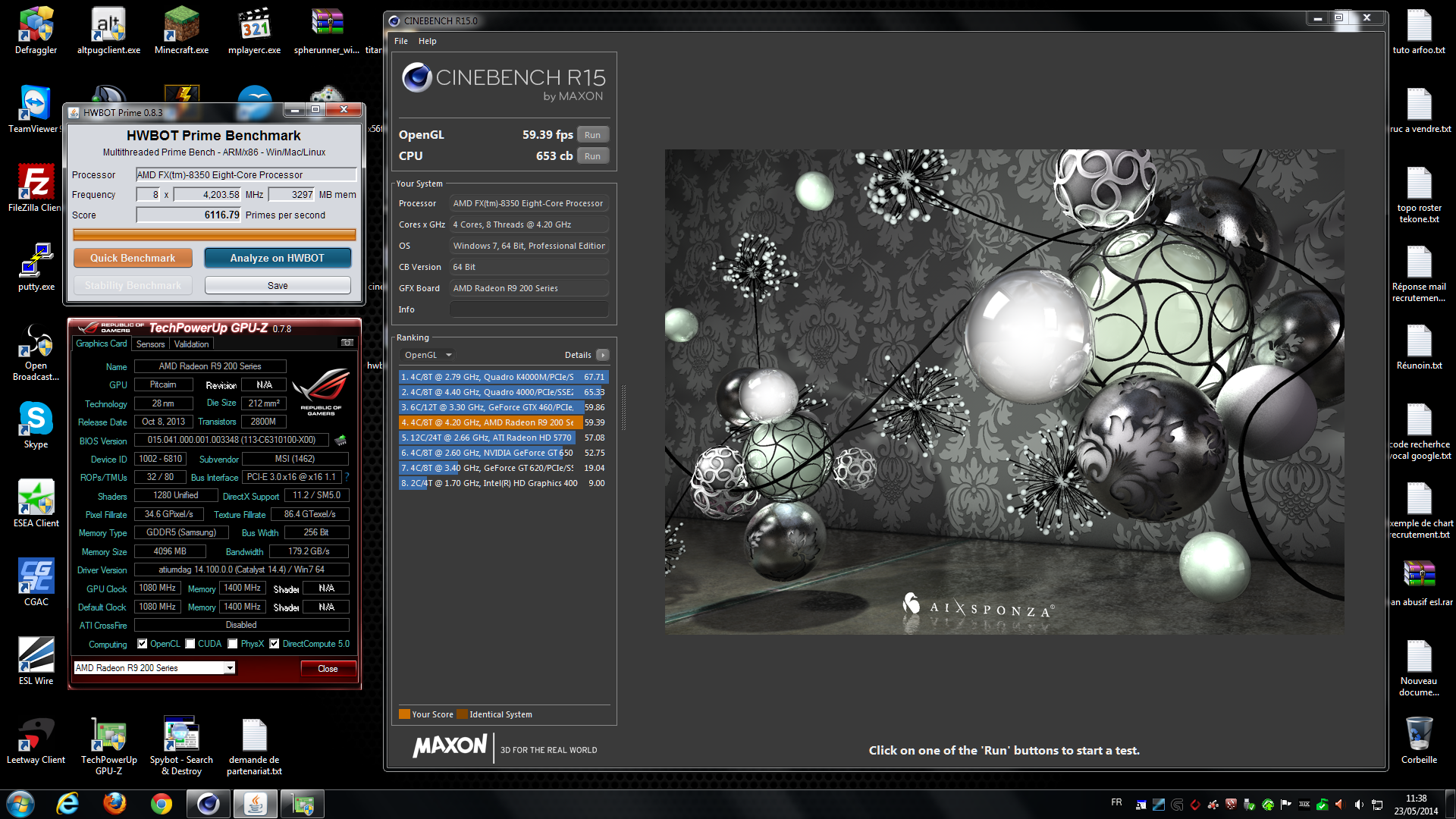Open Firefox from the taskbar
The height and width of the screenshot is (819, 1456).
pyautogui.click(x=115, y=804)
